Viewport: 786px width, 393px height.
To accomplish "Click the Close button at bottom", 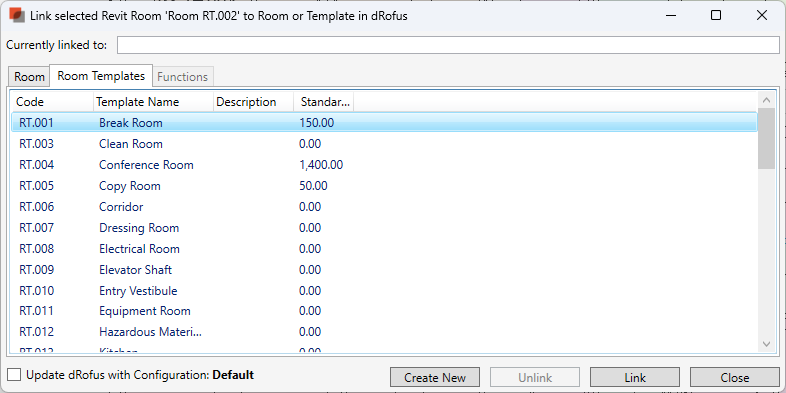I will point(735,377).
